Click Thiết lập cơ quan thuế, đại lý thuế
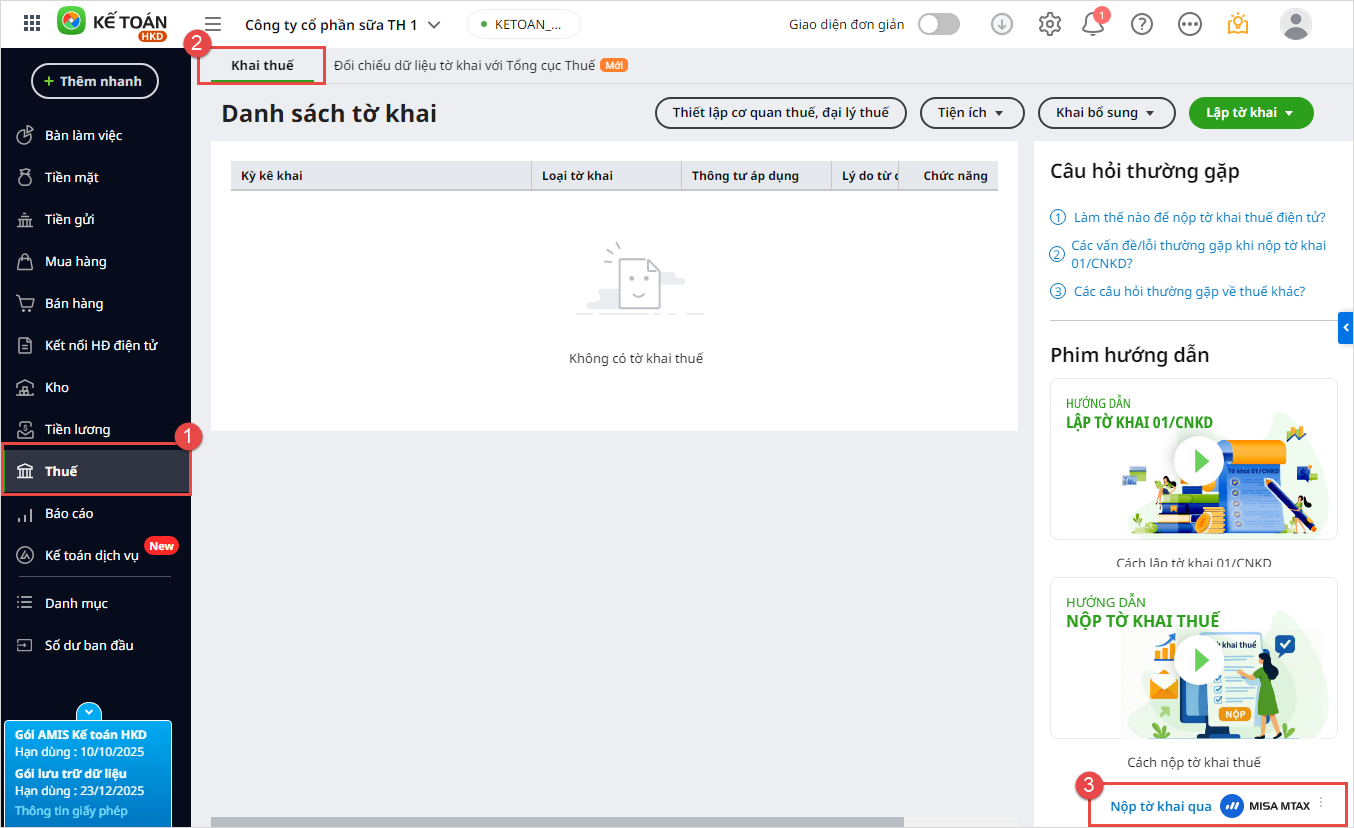 pos(780,113)
